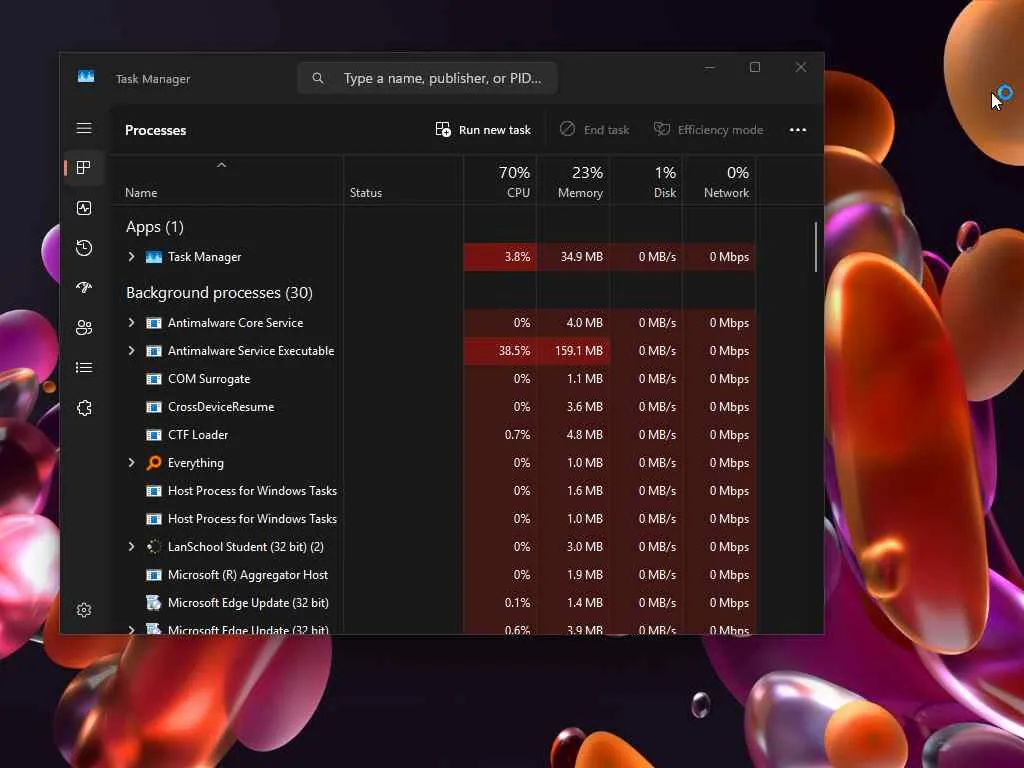Click the vertical scrollbar thumb
Screen dimensions: 1024x768
(x=816, y=247)
